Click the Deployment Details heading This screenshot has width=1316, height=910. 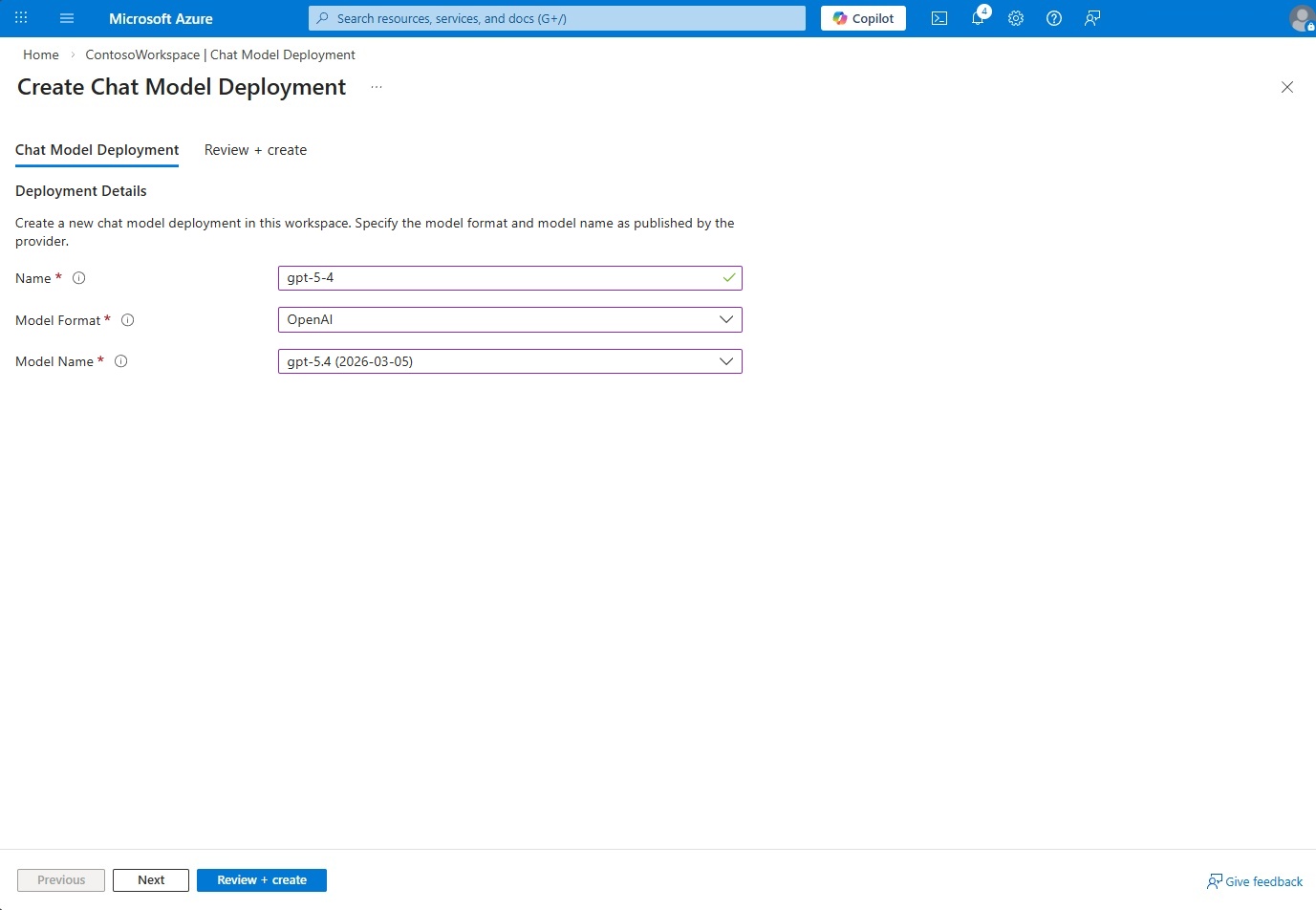[x=81, y=191]
